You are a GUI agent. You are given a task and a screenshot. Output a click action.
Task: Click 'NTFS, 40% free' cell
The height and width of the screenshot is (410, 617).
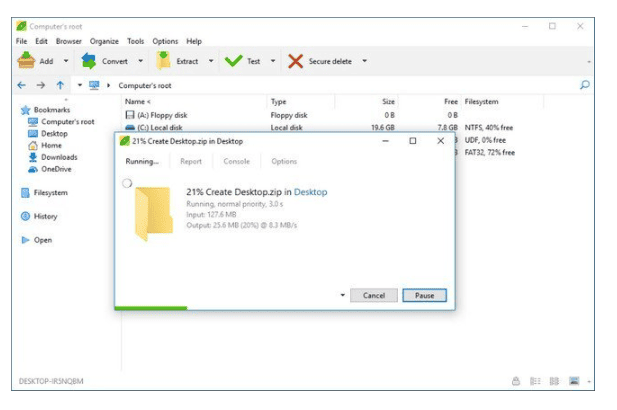pos(489,127)
